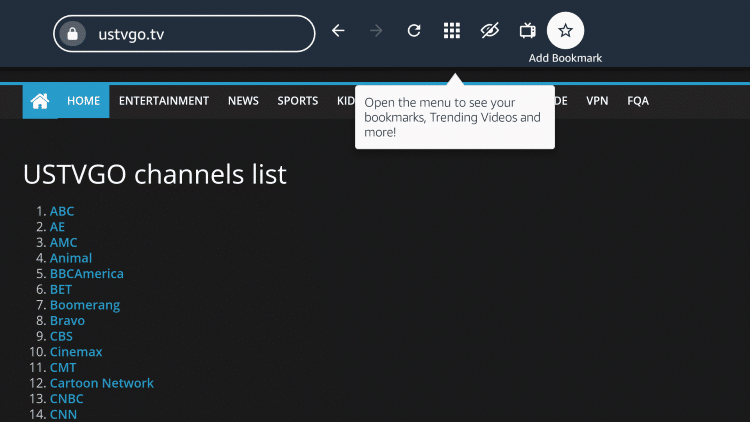Open the ABC channel link
The height and width of the screenshot is (422, 750).
[x=62, y=211]
